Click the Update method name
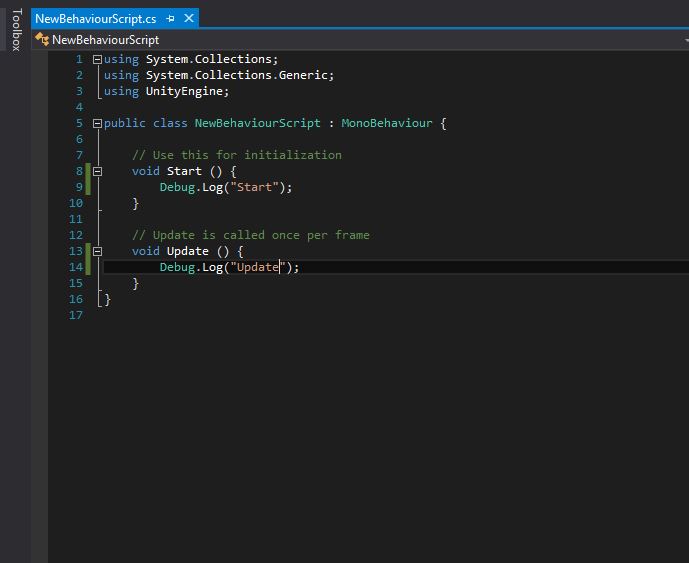689x563 pixels. click(187, 251)
